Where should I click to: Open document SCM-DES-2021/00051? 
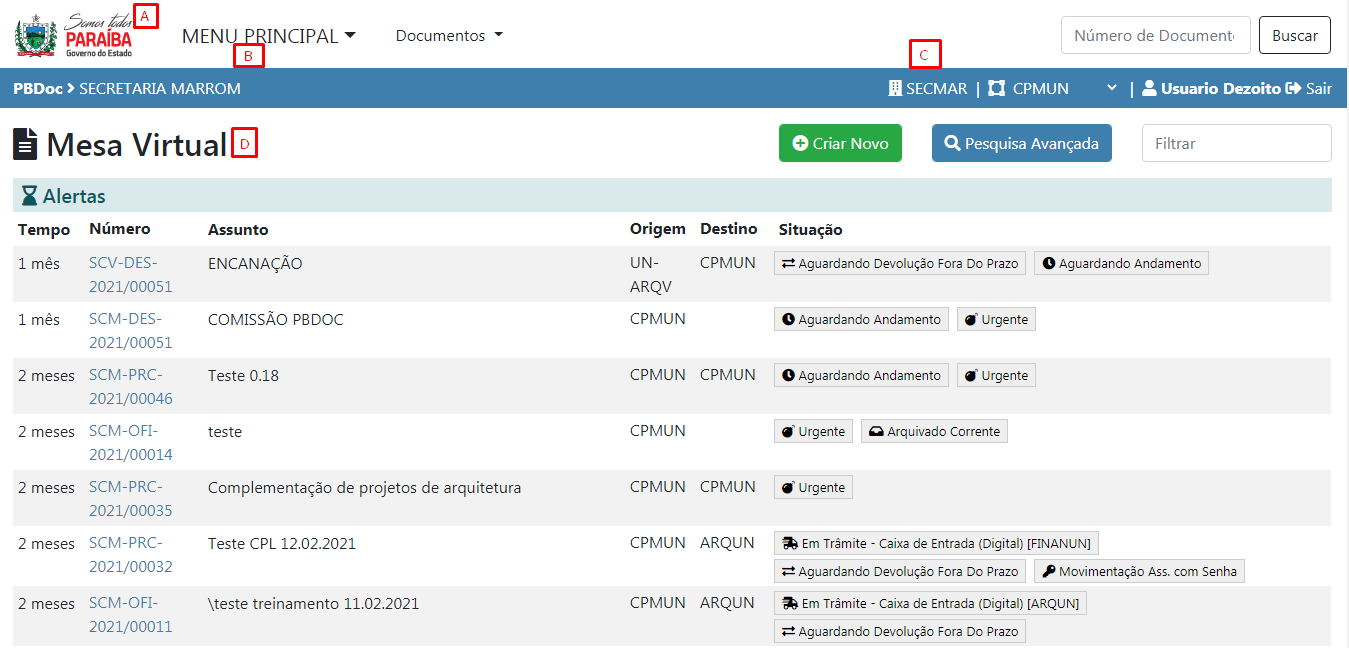click(130, 331)
